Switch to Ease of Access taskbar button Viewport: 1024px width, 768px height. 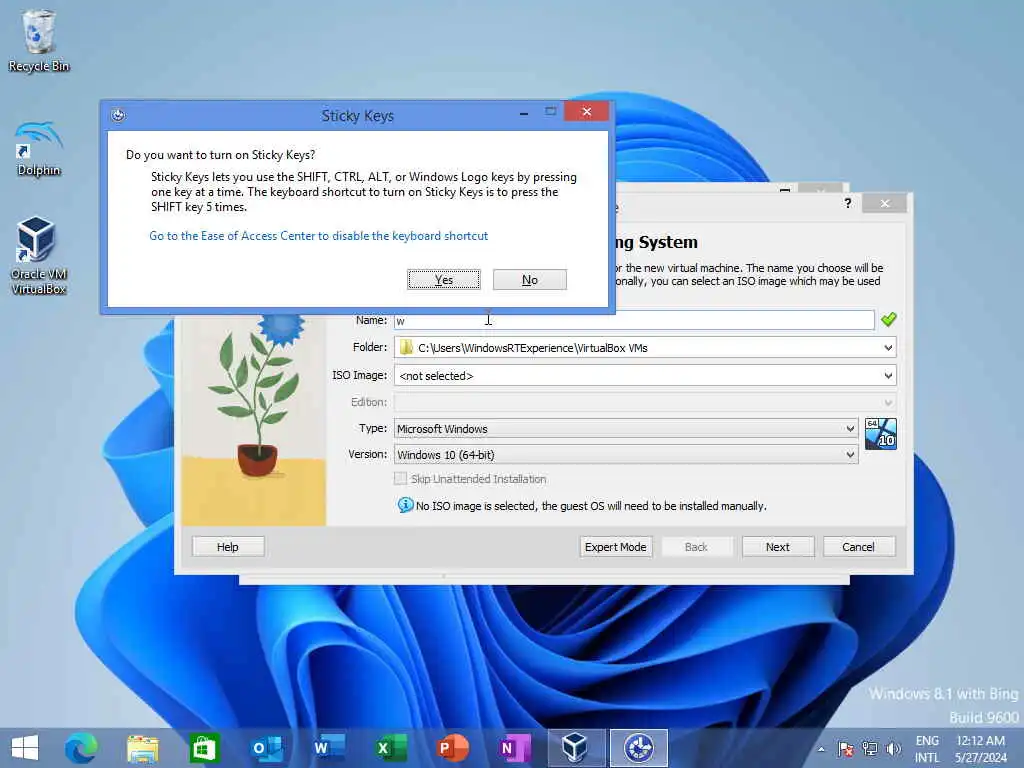click(639, 748)
